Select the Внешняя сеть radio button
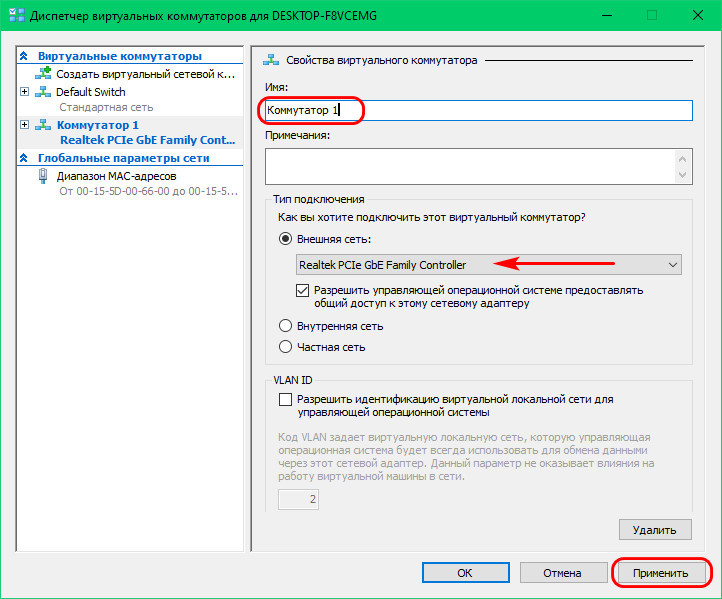Screen dimensions: 722x599 coord(285,239)
